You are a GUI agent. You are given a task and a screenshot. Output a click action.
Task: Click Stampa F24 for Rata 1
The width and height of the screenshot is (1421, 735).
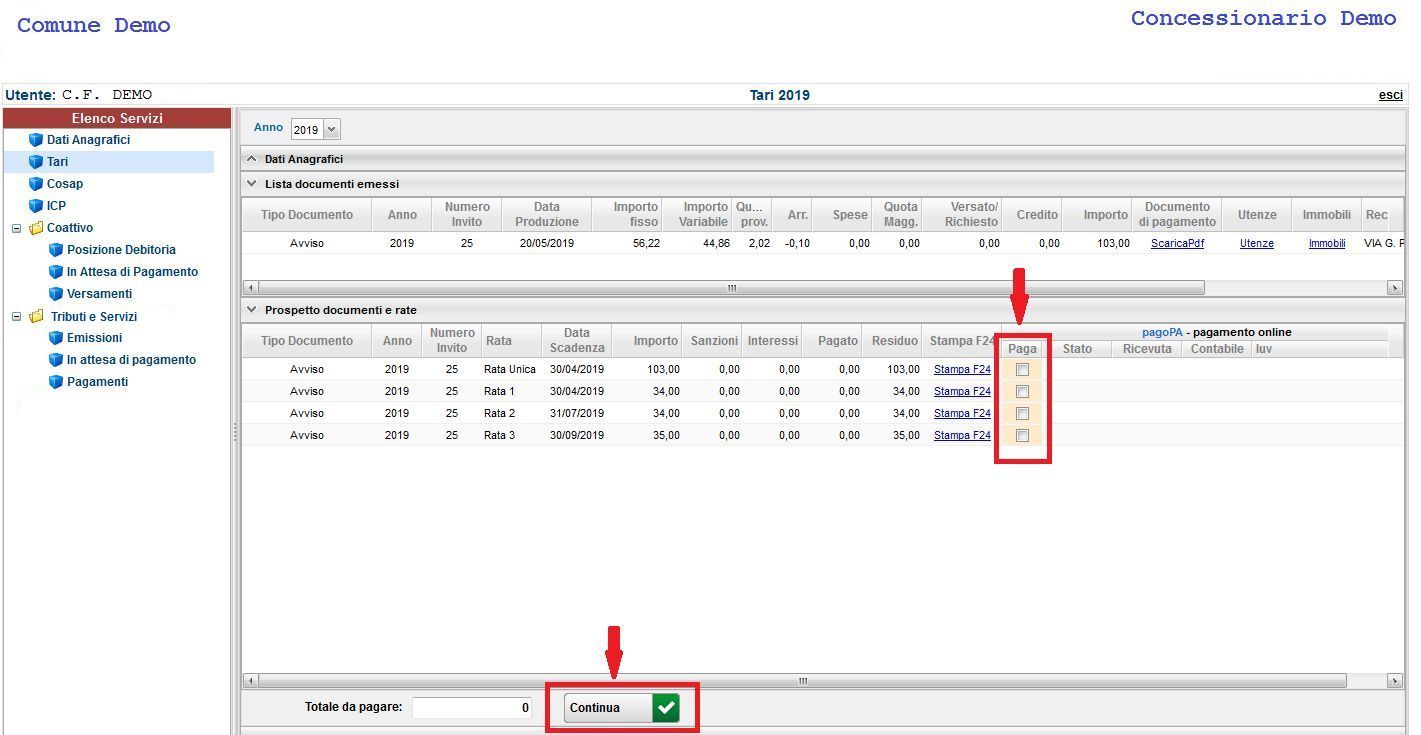(x=962, y=392)
